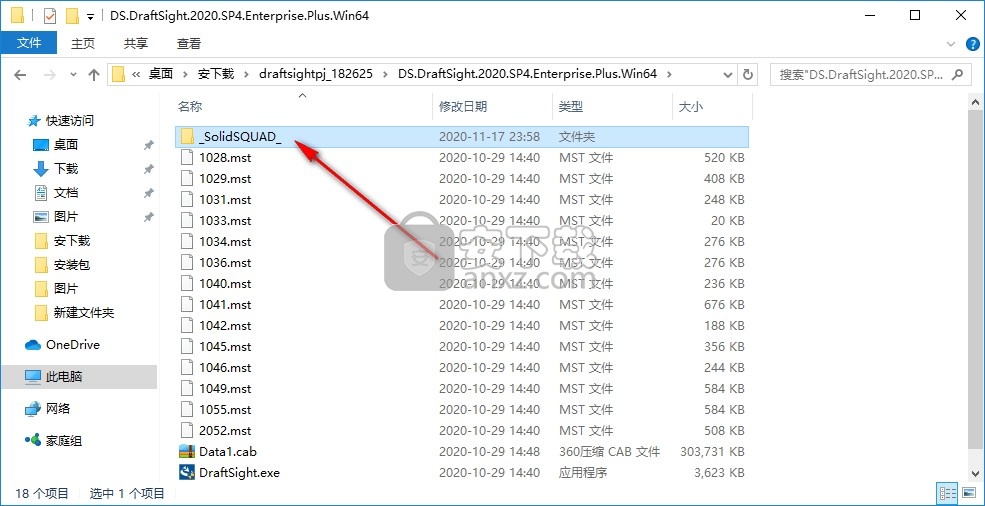This screenshot has height=506, width=985.
Task: Select the DraftSight.exe application icon
Action: click(x=187, y=472)
